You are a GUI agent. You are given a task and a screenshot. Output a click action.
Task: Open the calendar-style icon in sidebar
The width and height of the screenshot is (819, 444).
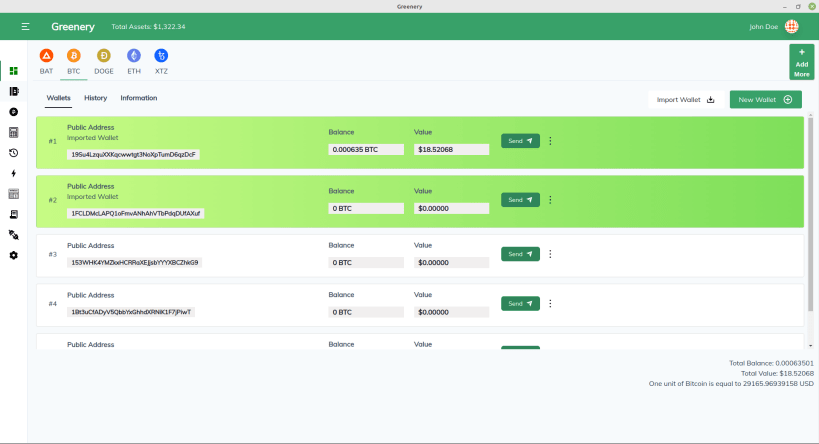14,194
